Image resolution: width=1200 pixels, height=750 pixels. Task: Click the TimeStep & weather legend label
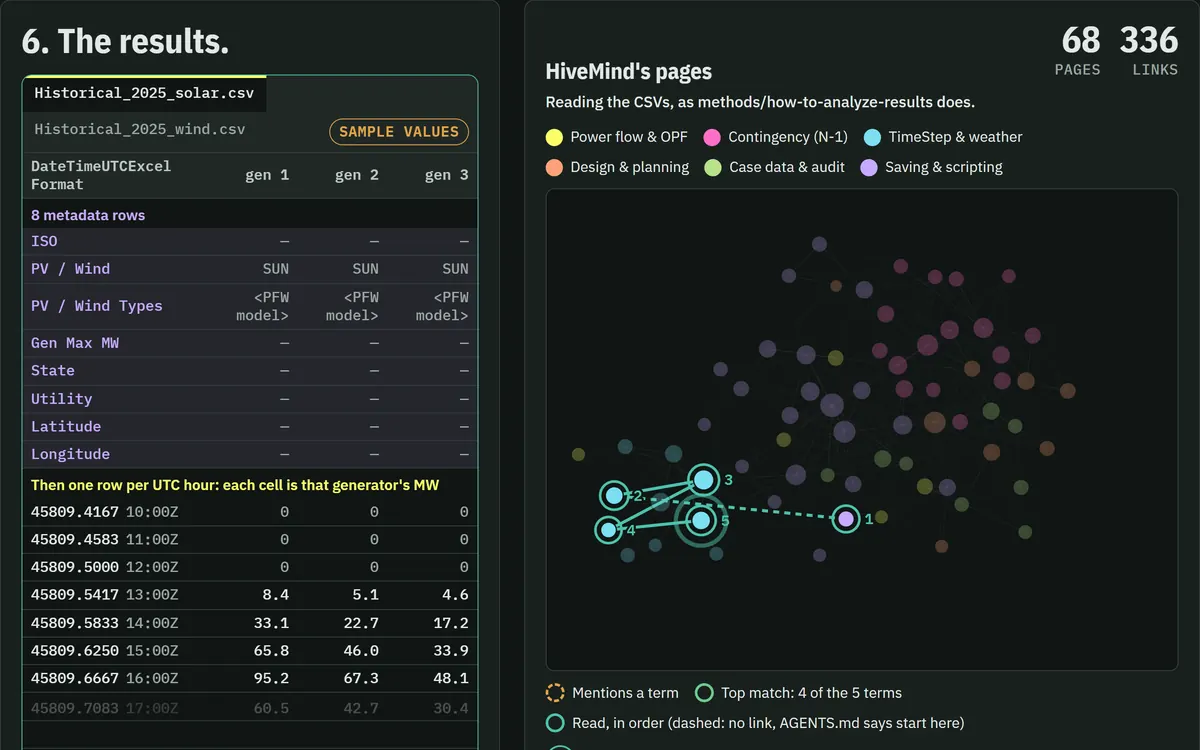(x=955, y=137)
